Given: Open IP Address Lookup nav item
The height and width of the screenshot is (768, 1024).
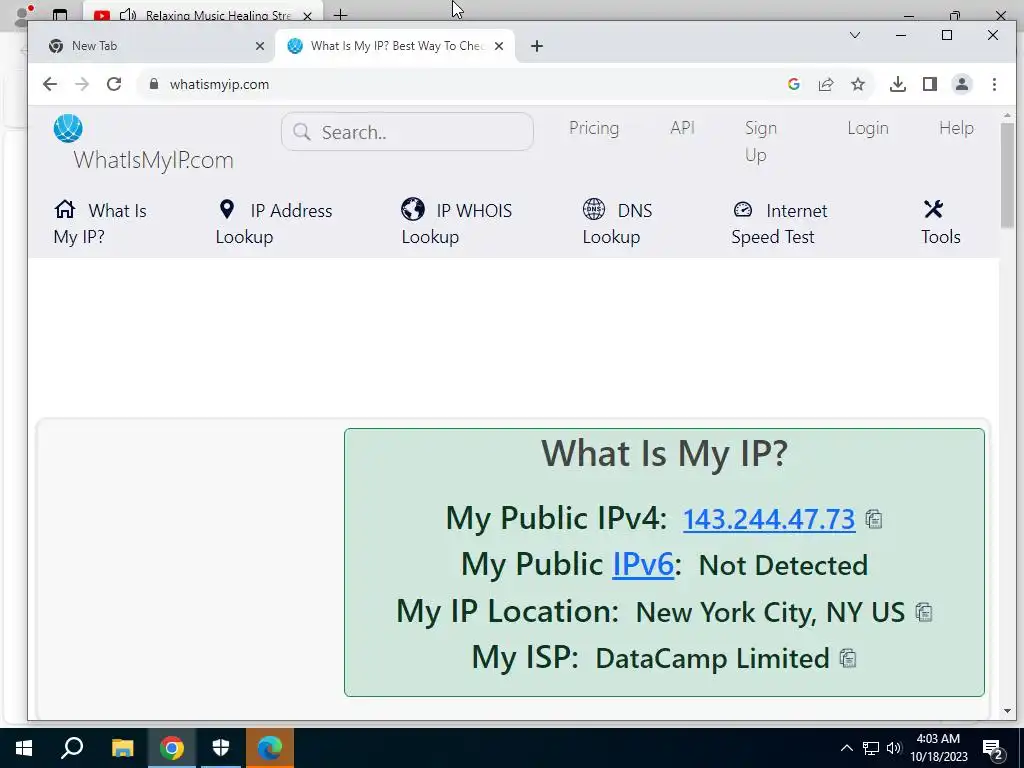Looking at the screenshot, I should click(274, 223).
